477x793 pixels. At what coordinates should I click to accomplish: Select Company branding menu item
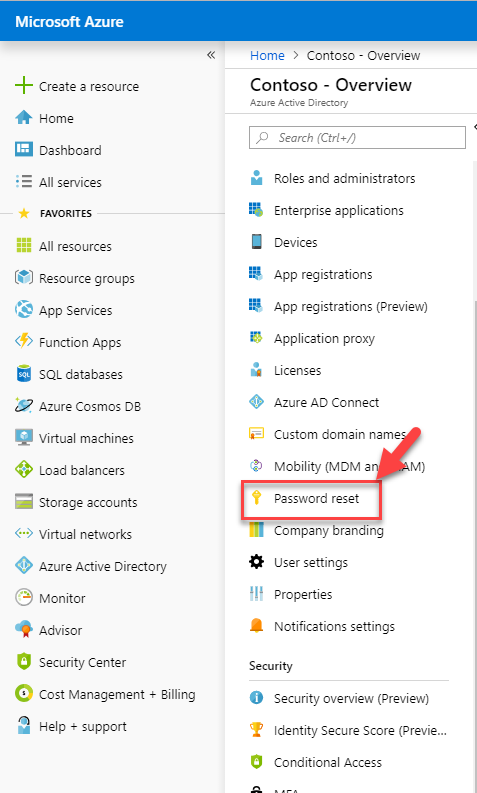[329, 531]
